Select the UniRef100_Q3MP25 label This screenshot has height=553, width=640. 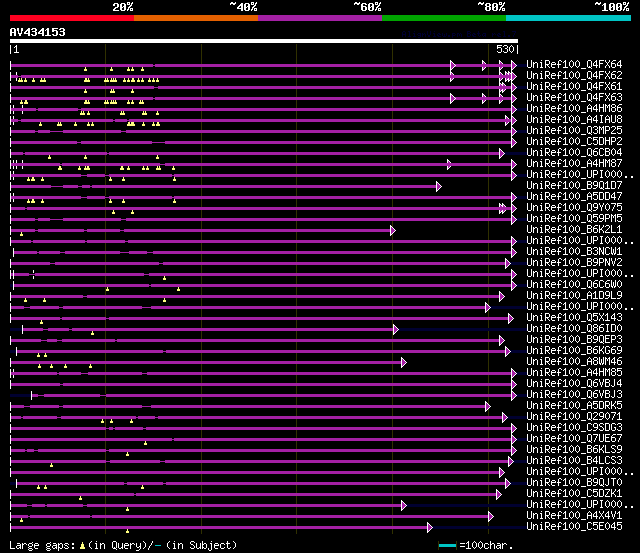click(x=574, y=131)
